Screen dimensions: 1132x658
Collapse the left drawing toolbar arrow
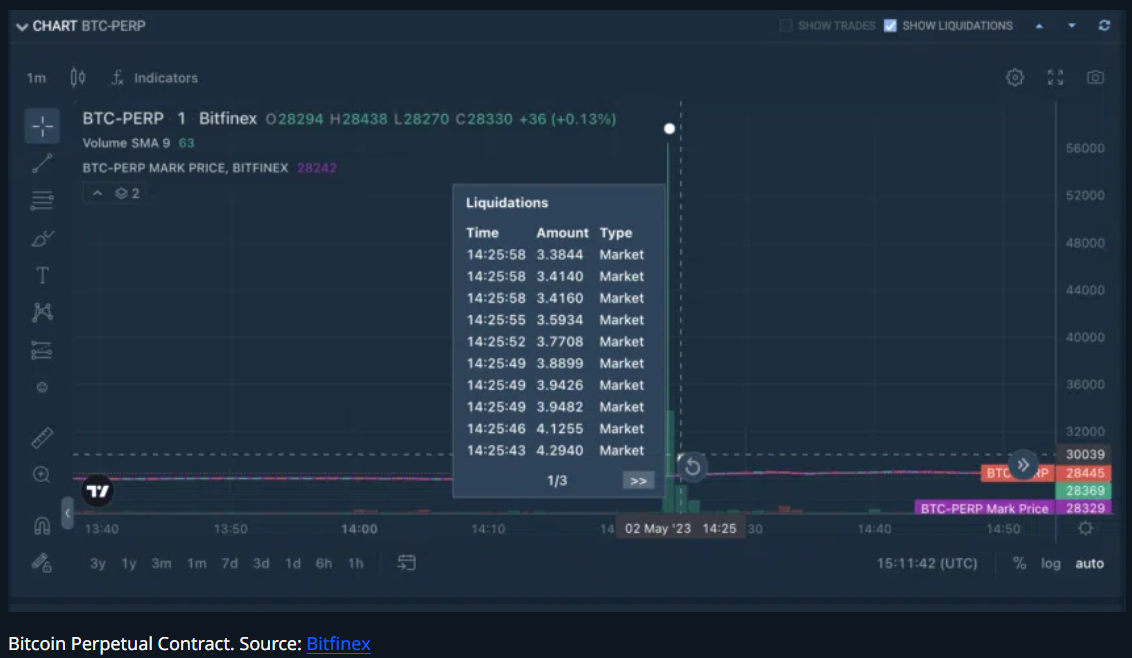click(67, 514)
